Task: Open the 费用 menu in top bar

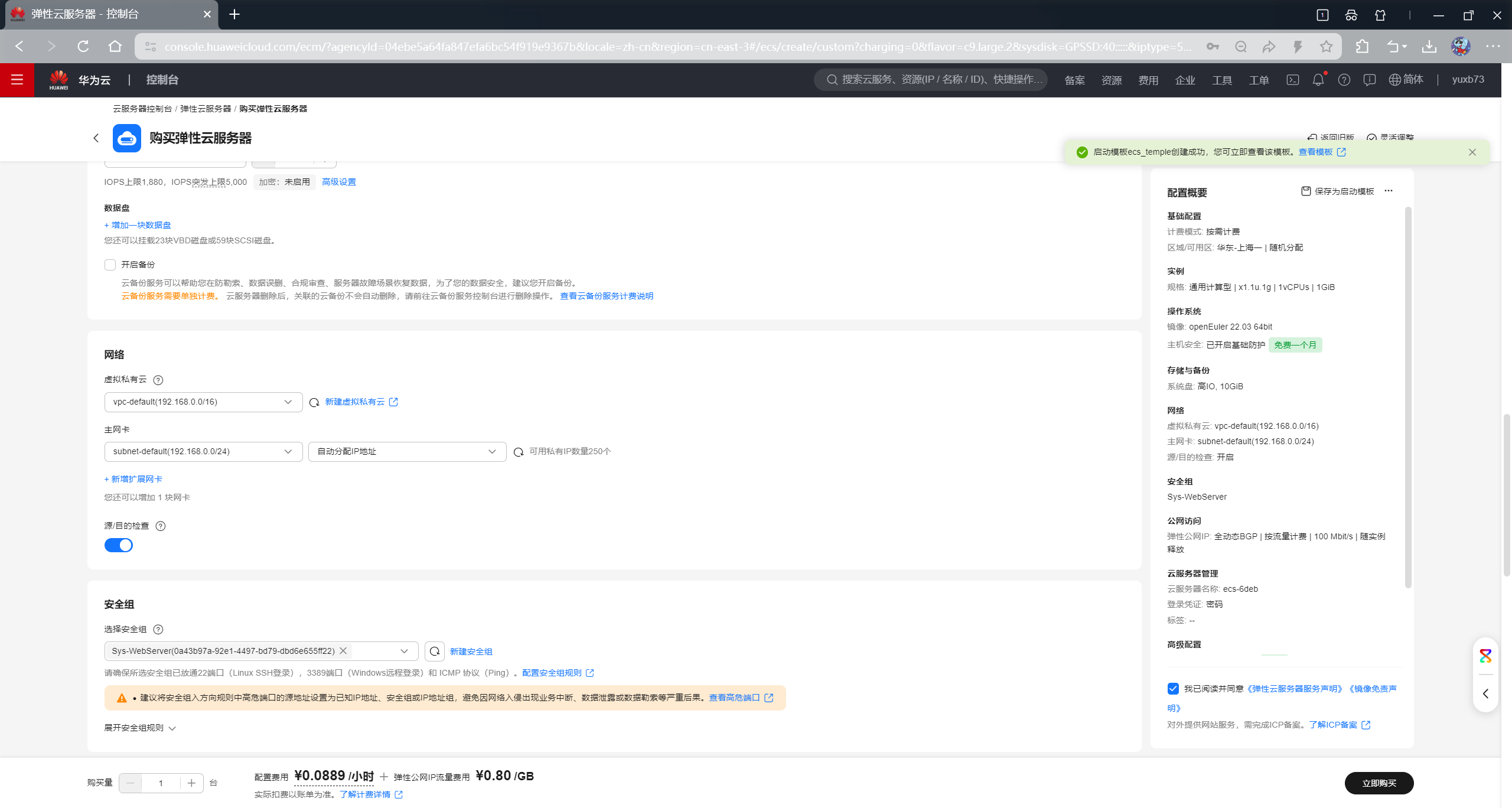Action: coord(1148,80)
